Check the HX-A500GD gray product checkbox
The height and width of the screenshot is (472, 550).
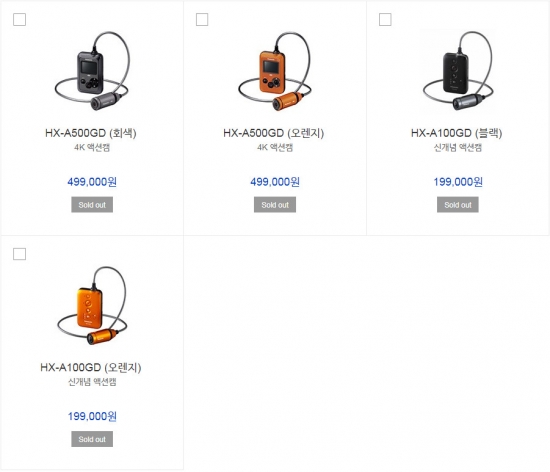(19, 20)
